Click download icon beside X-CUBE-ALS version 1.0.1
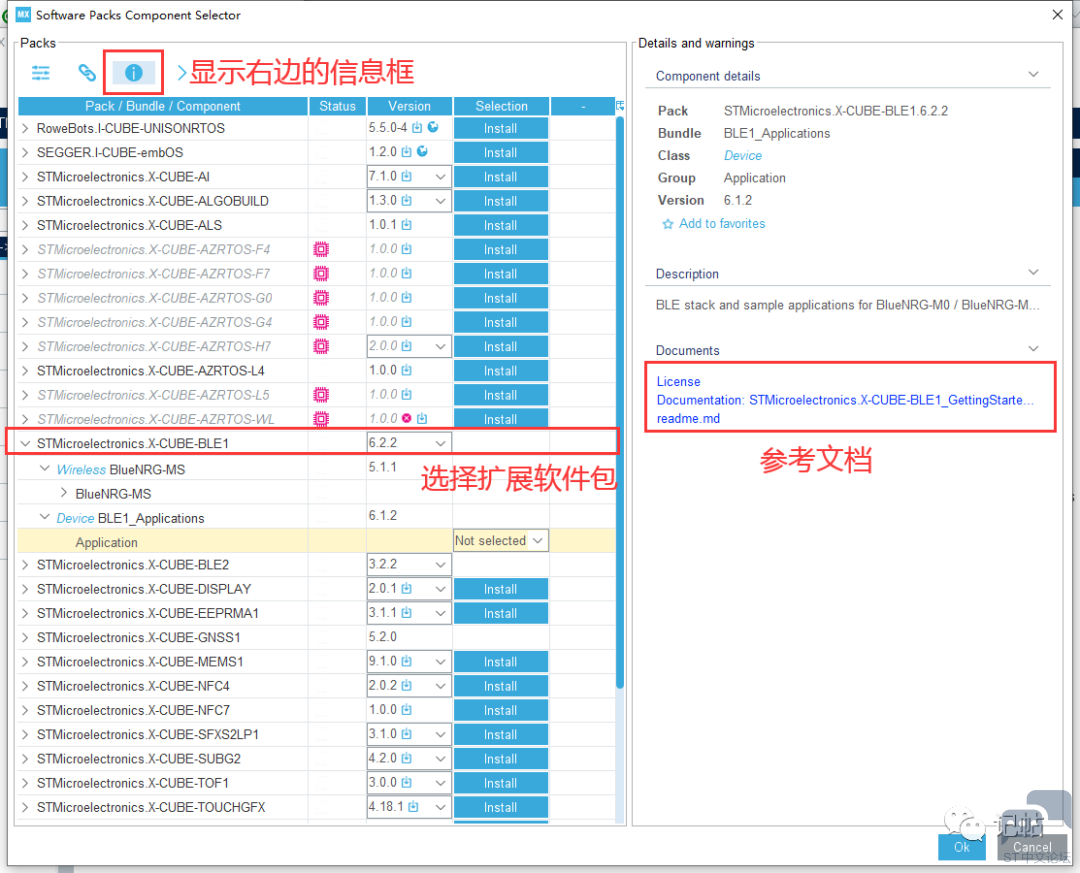This screenshot has width=1080, height=873. click(x=406, y=225)
